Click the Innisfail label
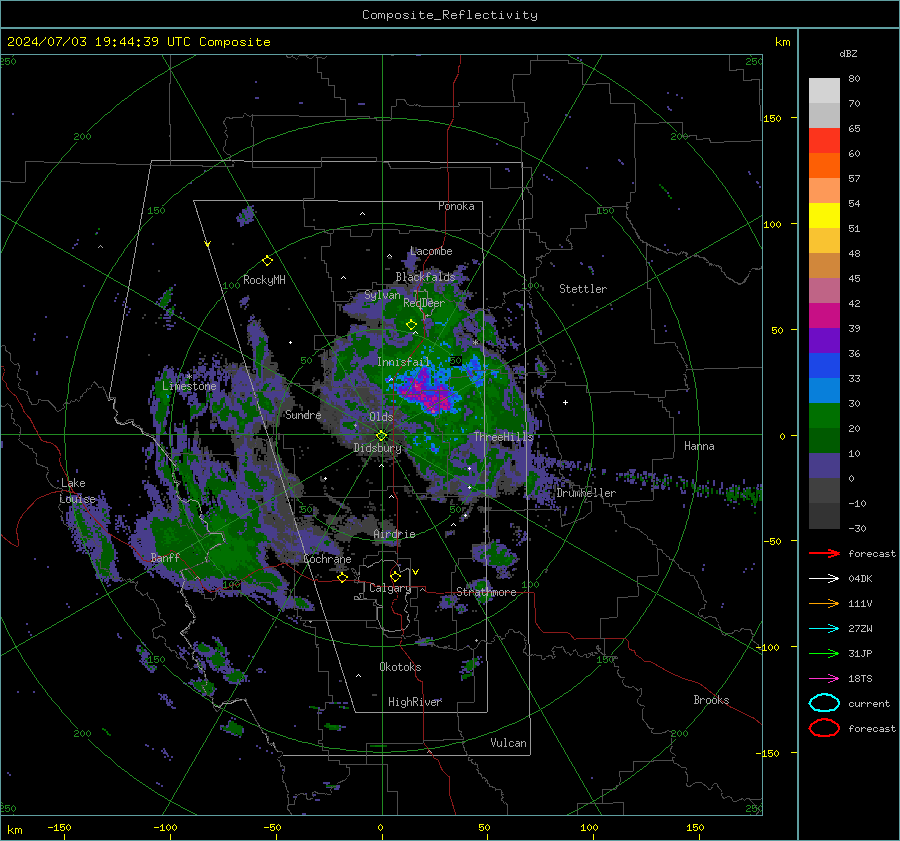This screenshot has width=900, height=841. (403, 362)
